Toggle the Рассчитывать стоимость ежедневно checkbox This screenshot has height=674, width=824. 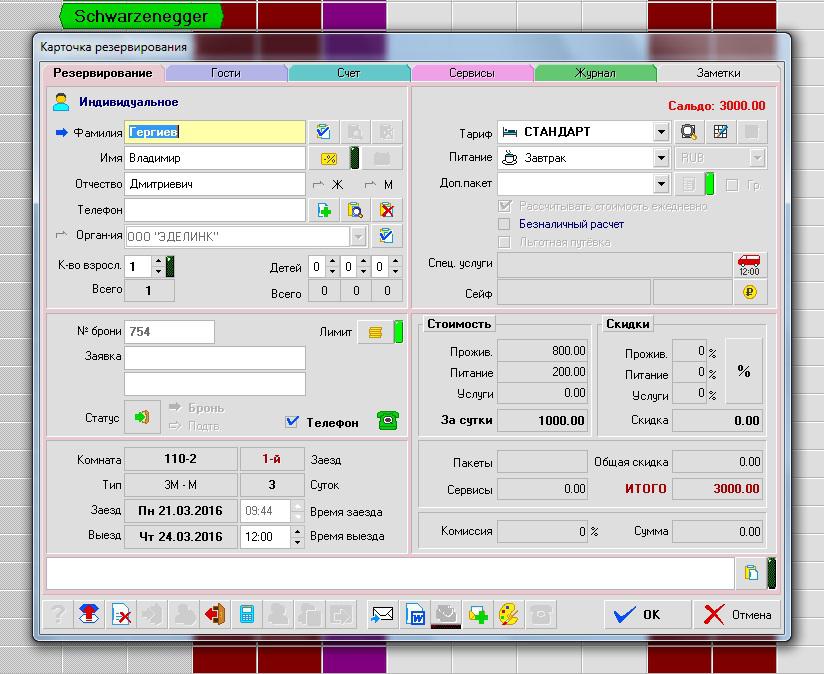[504, 206]
